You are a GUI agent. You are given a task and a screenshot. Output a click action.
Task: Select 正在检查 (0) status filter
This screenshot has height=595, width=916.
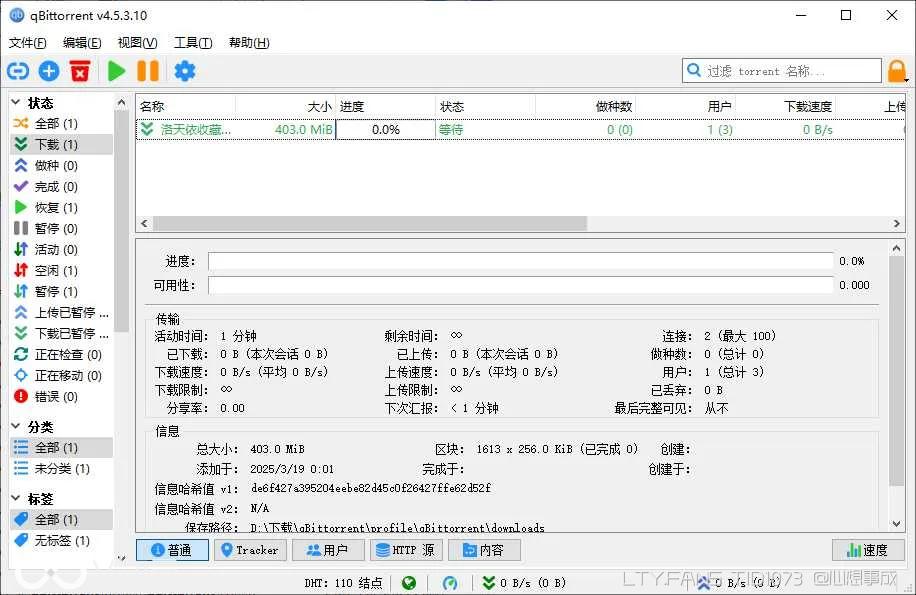coord(61,354)
